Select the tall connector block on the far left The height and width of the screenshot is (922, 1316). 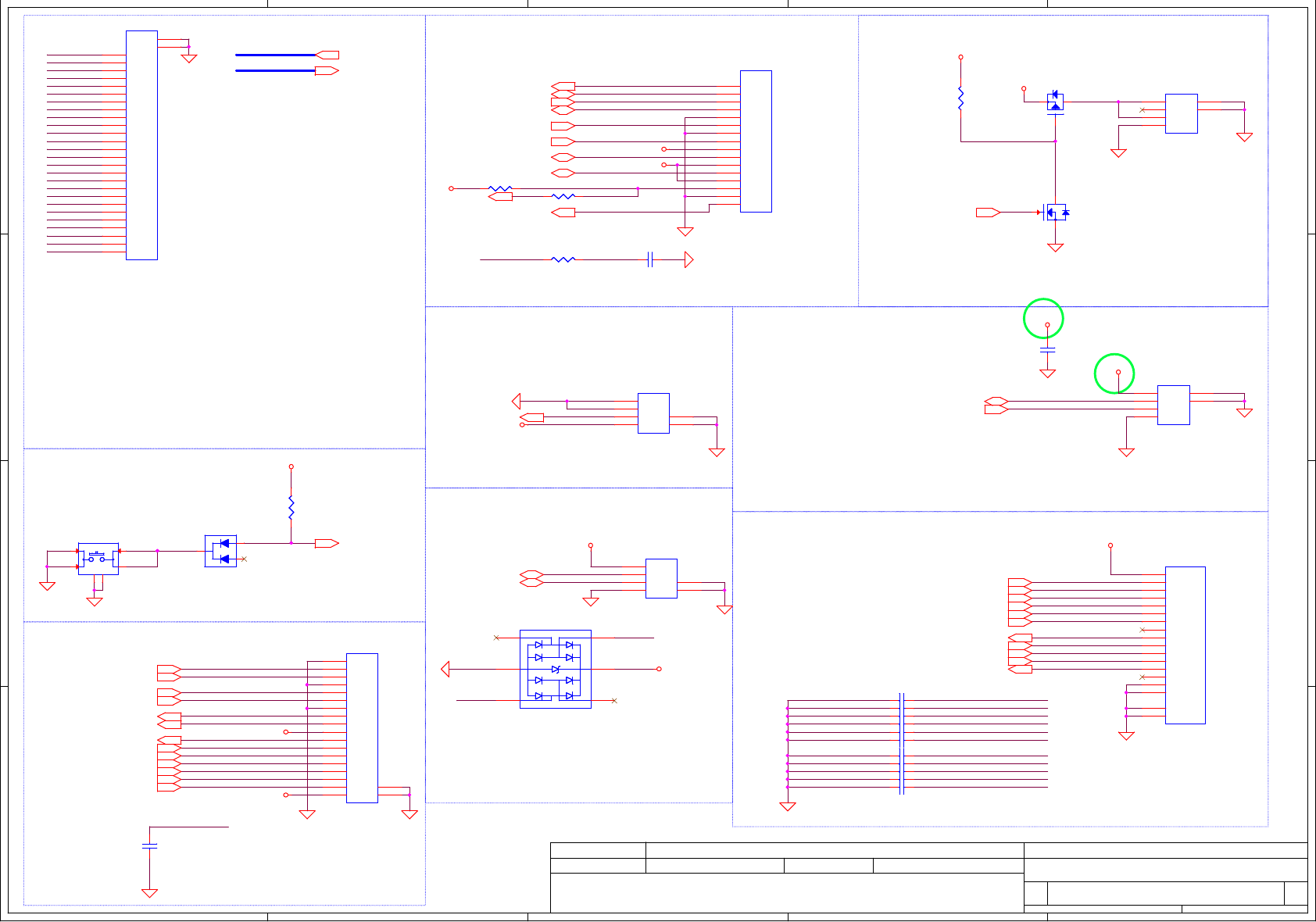[x=141, y=145]
